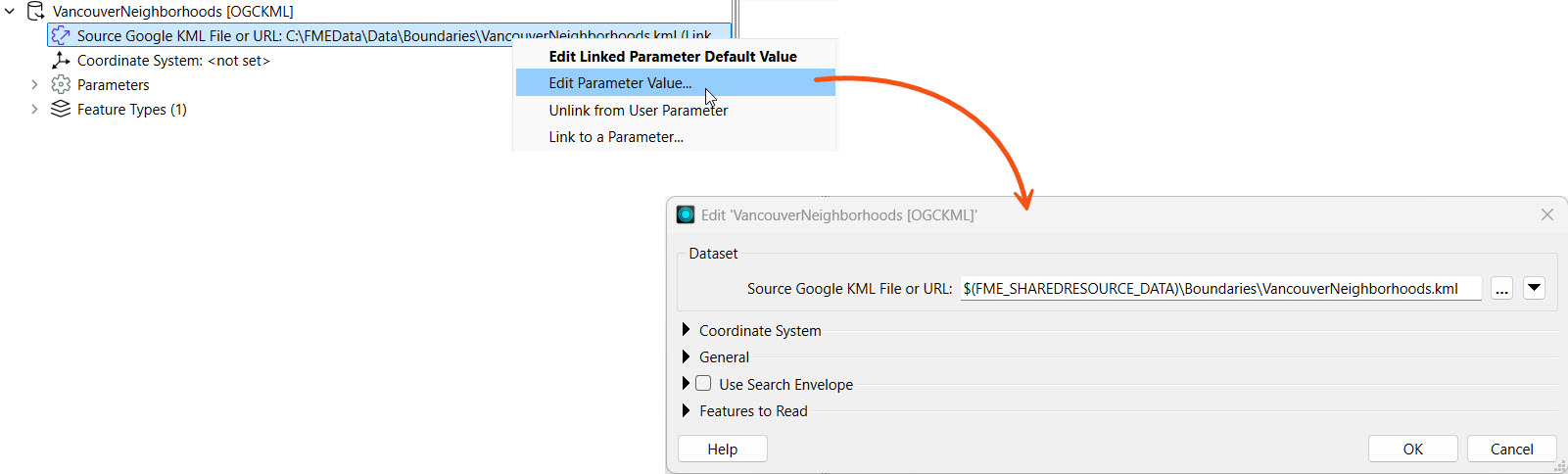
Task: Click the VancouverNeighborhoods reader database icon
Action: click(35, 12)
